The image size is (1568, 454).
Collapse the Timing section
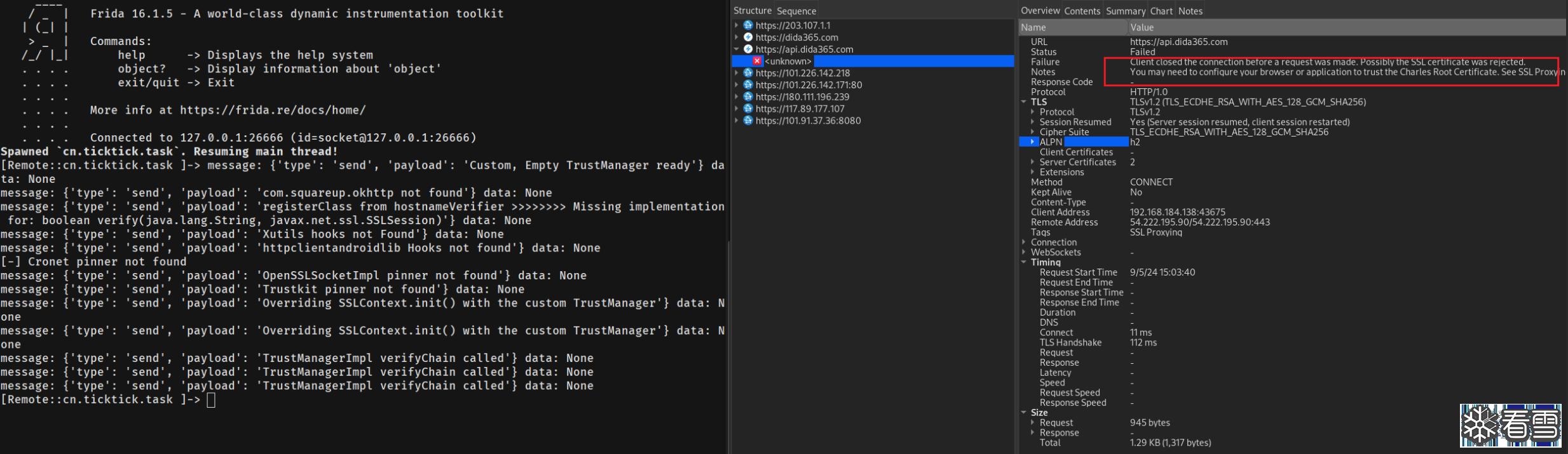pyautogui.click(x=1024, y=262)
